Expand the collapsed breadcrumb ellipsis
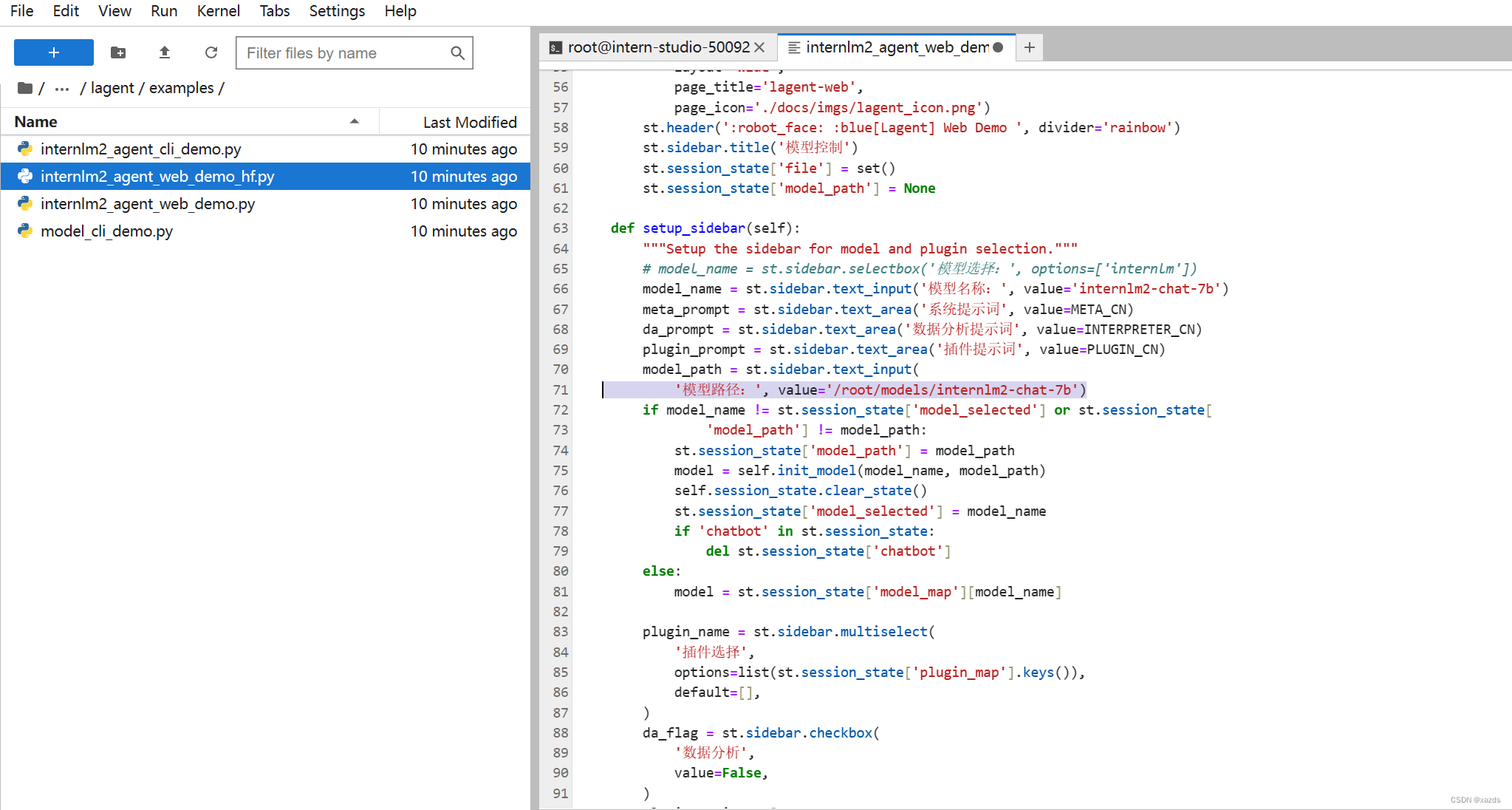1512x810 pixels. (62, 89)
